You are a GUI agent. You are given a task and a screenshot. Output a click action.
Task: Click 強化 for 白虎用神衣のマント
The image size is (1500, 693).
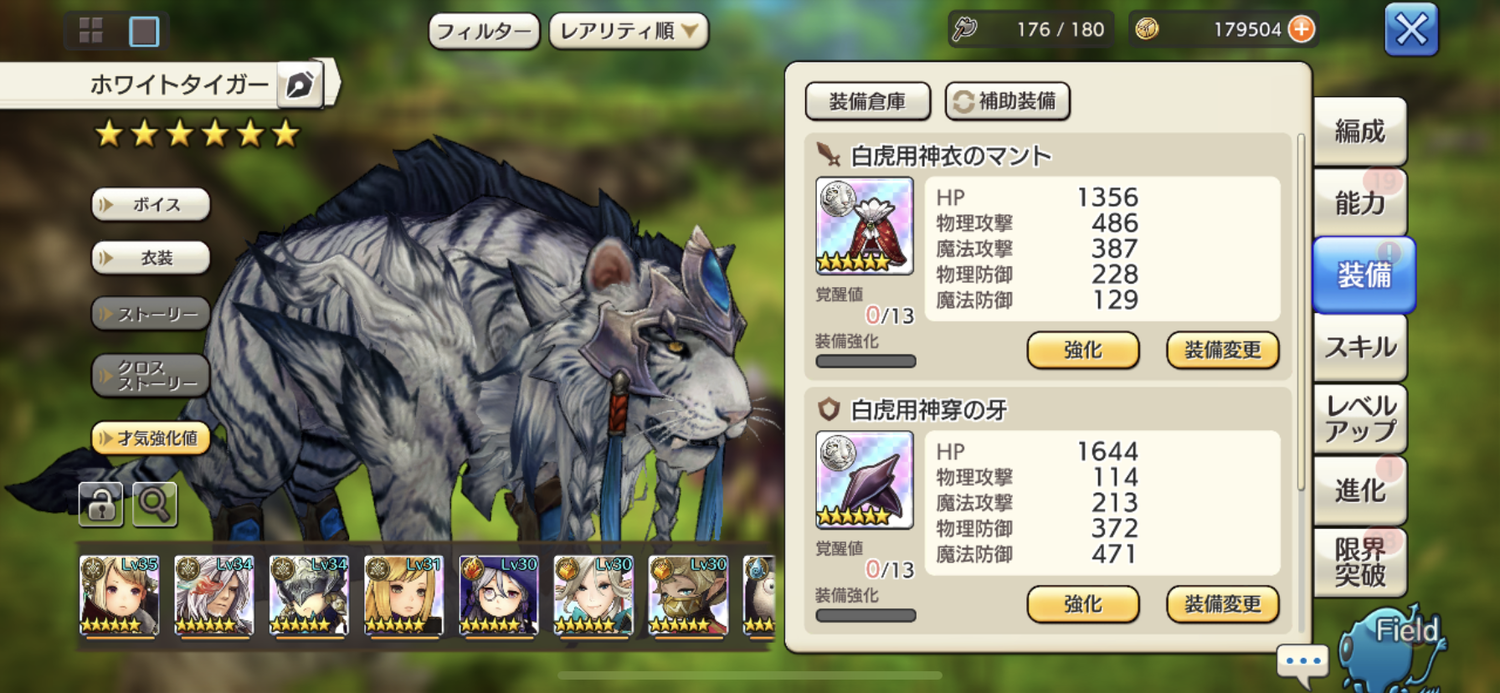pyautogui.click(x=1083, y=350)
